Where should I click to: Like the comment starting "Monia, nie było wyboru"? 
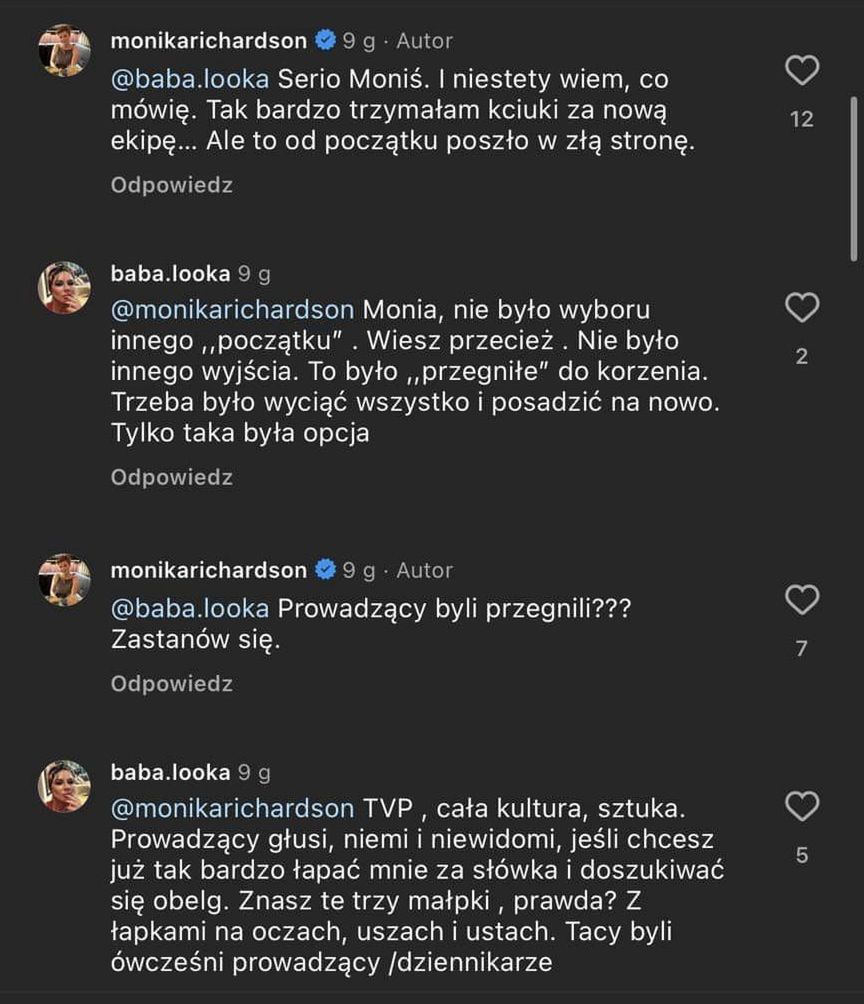pos(802,307)
